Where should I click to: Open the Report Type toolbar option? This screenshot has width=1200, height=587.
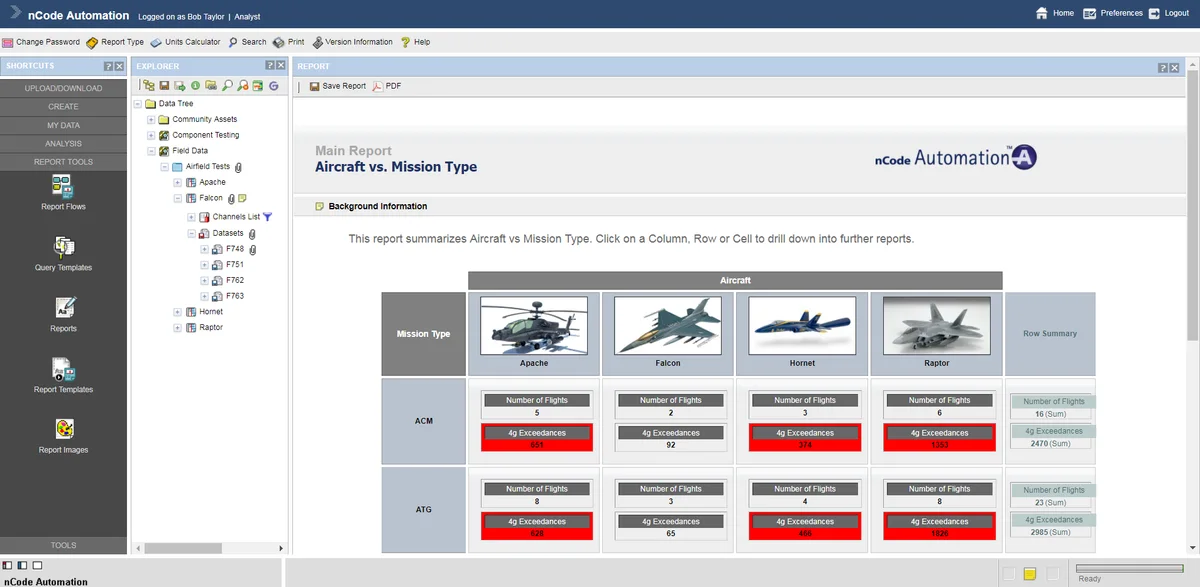pyautogui.click(x=115, y=42)
